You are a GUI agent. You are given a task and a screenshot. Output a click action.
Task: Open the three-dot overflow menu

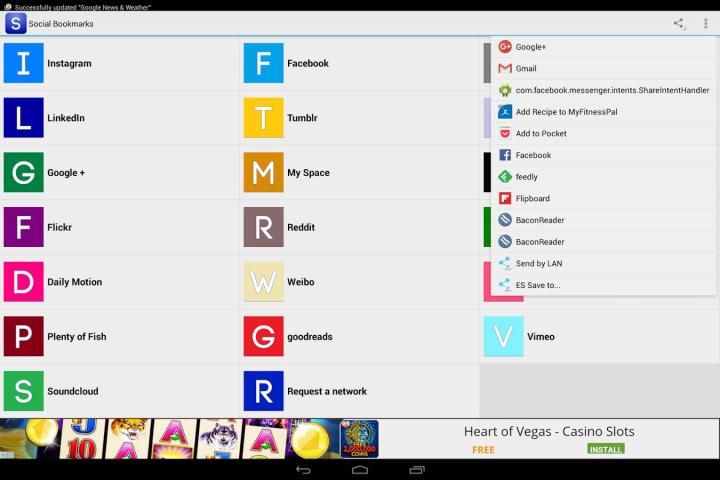pyautogui.click(x=706, y=24)
